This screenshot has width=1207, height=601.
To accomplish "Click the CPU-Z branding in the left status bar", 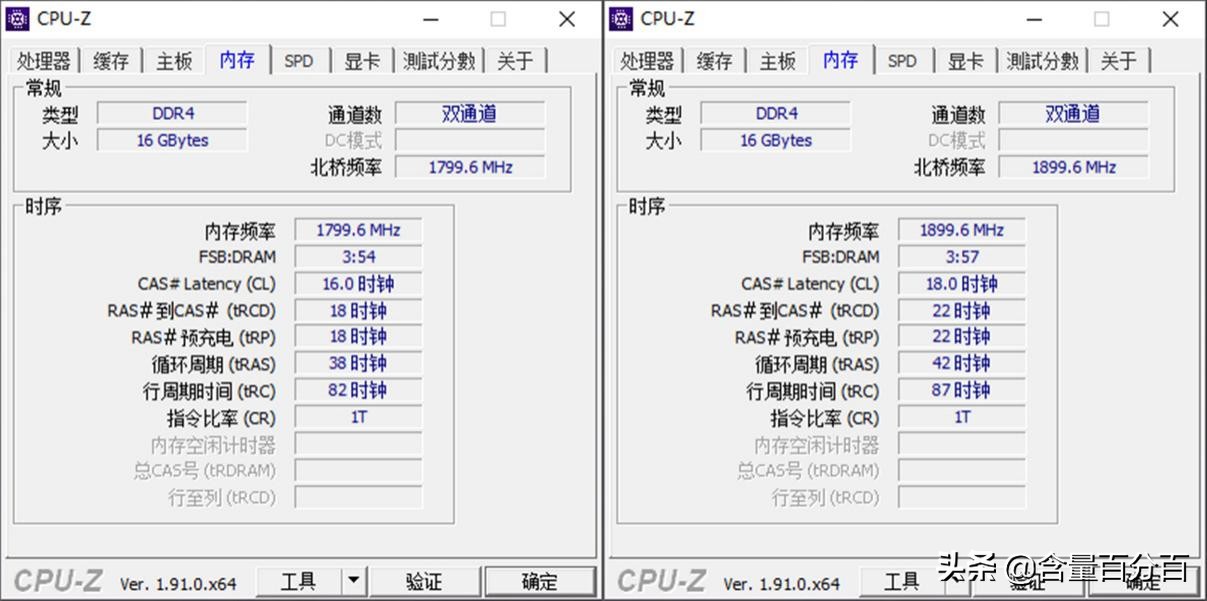I will (58, 580).
